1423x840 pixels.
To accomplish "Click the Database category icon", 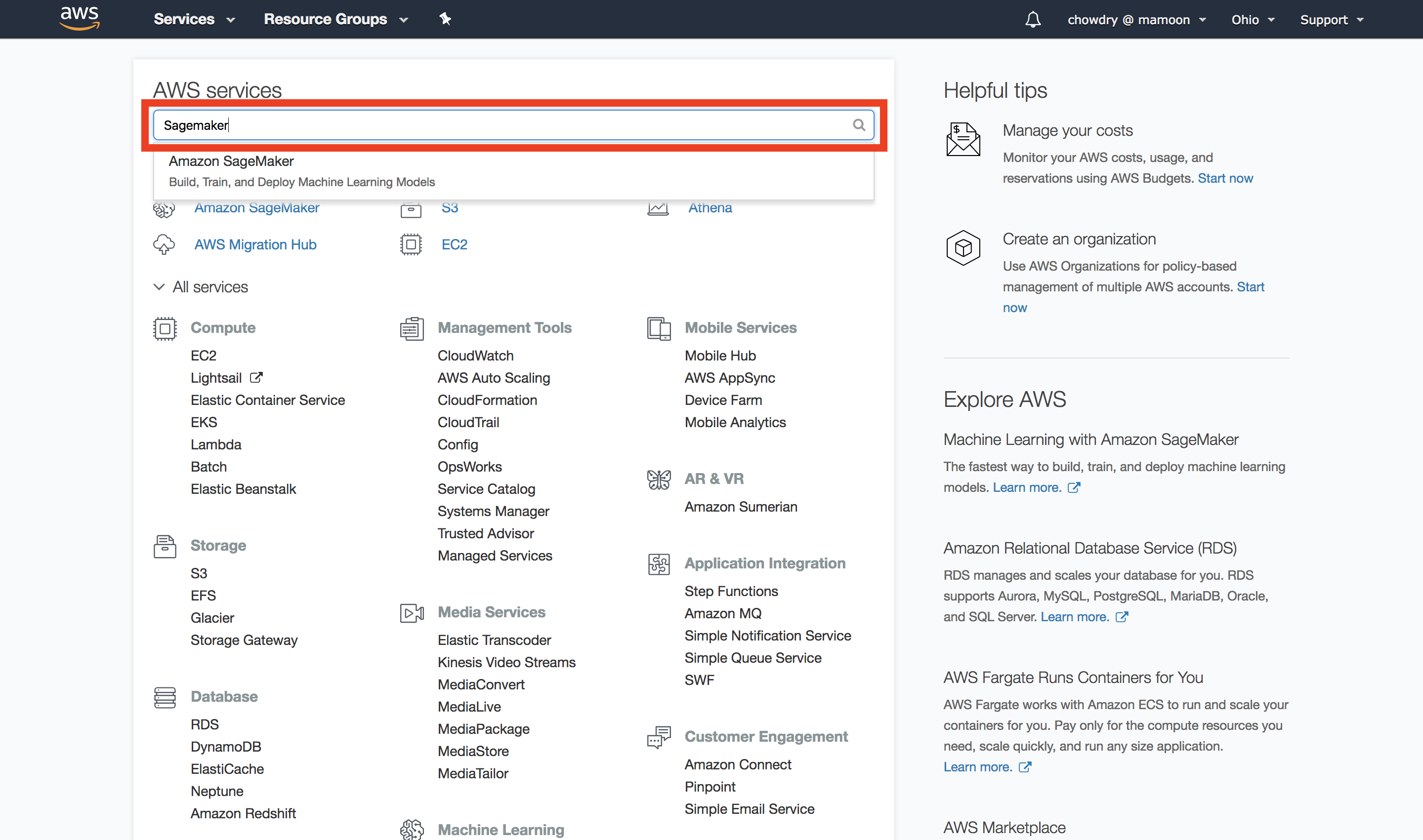I will point(165,697).
